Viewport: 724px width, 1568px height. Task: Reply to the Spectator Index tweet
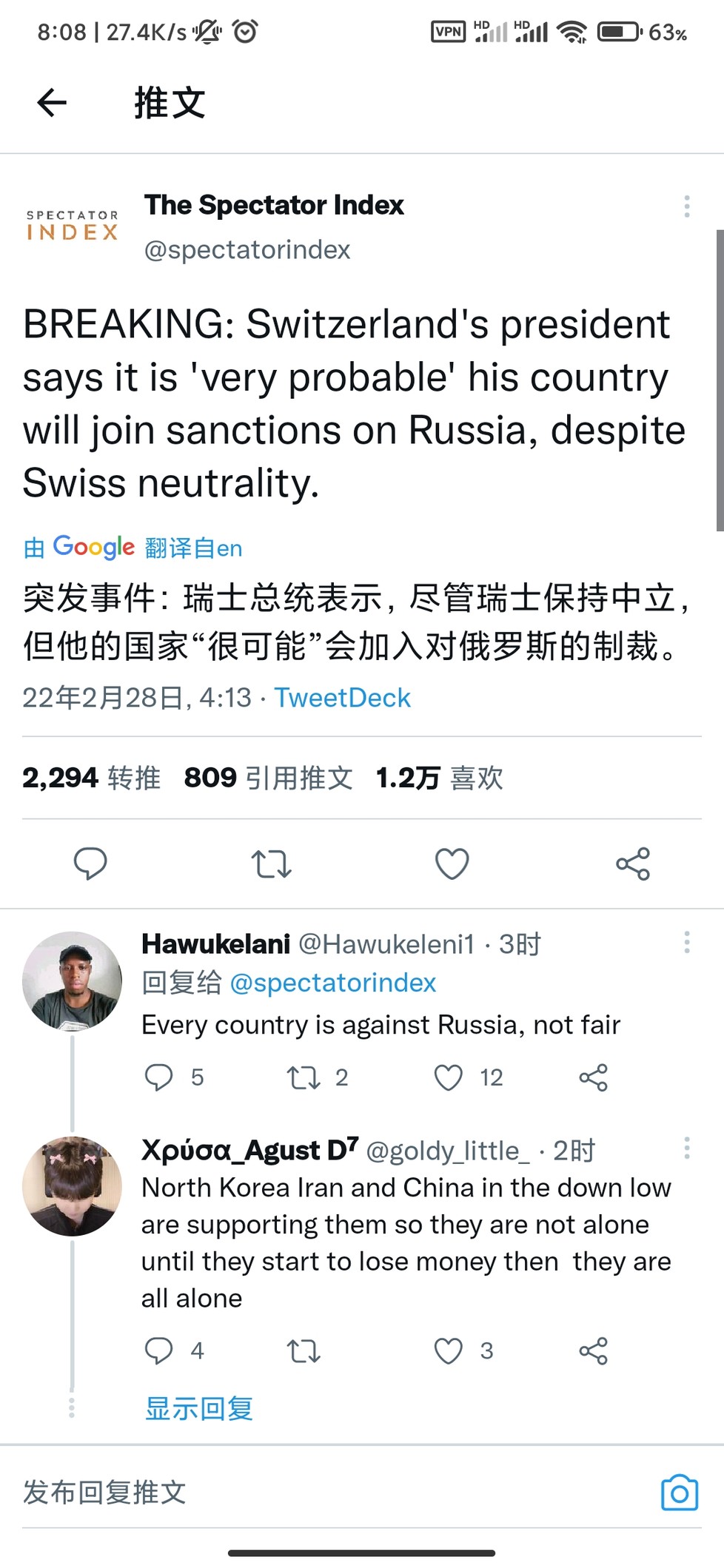[x=90, y=864]
